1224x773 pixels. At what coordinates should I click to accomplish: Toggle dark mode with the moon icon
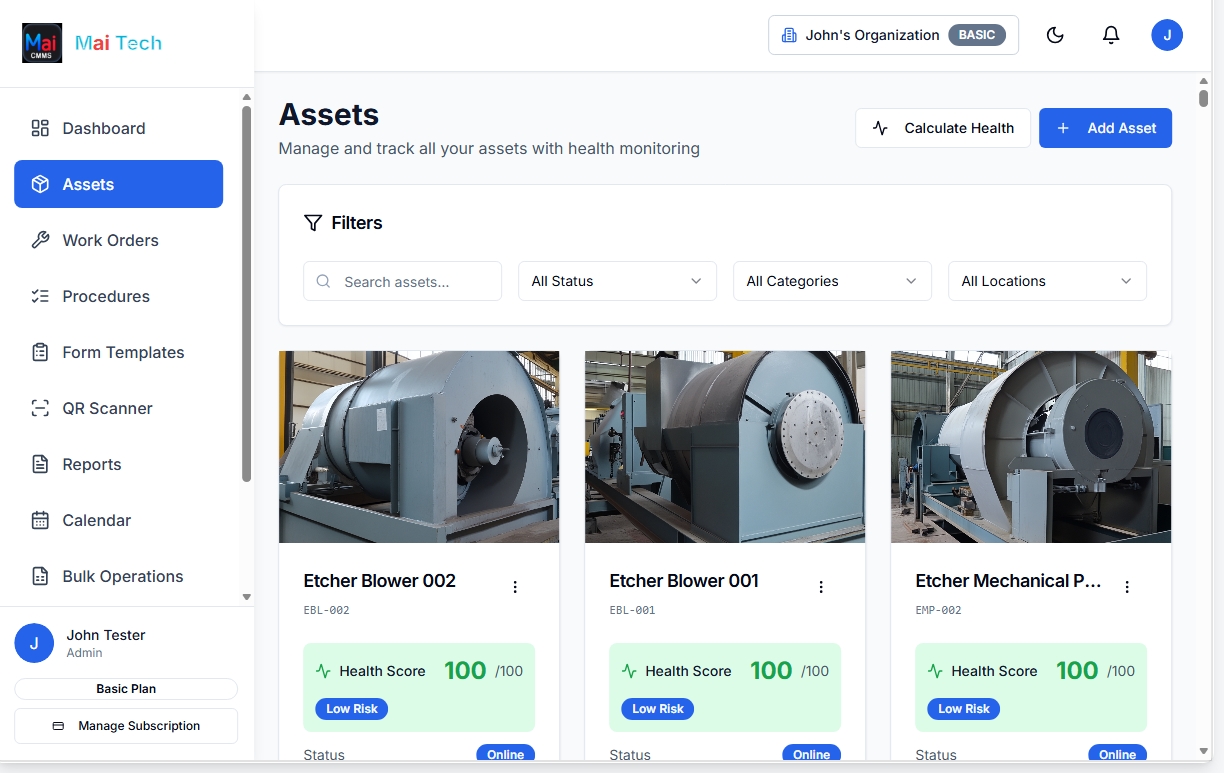point(1055,34)
